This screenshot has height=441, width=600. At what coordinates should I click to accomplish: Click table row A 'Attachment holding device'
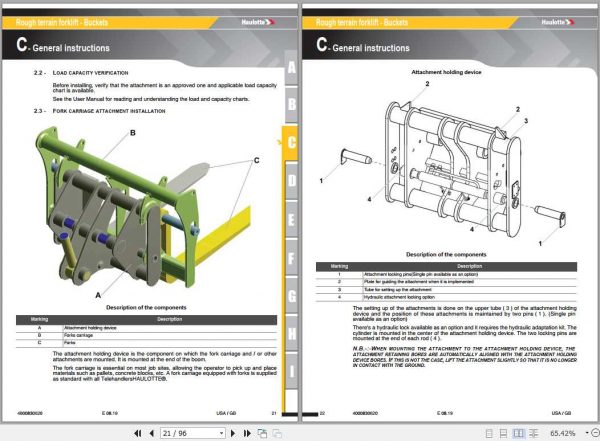tap(147, 328)
